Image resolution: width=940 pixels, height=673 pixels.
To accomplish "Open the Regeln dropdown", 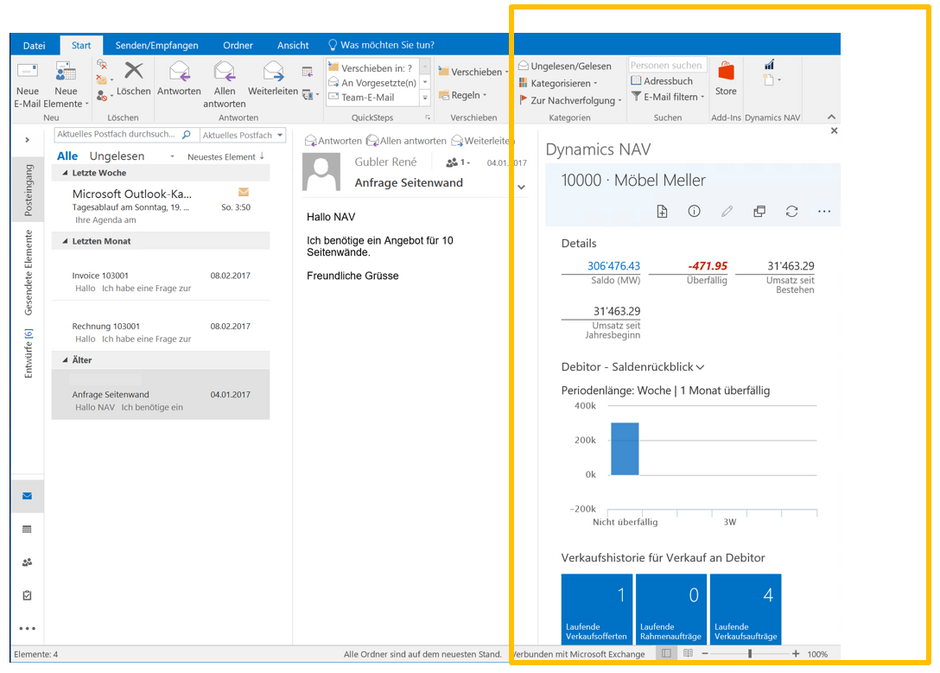I will [462, 95].
